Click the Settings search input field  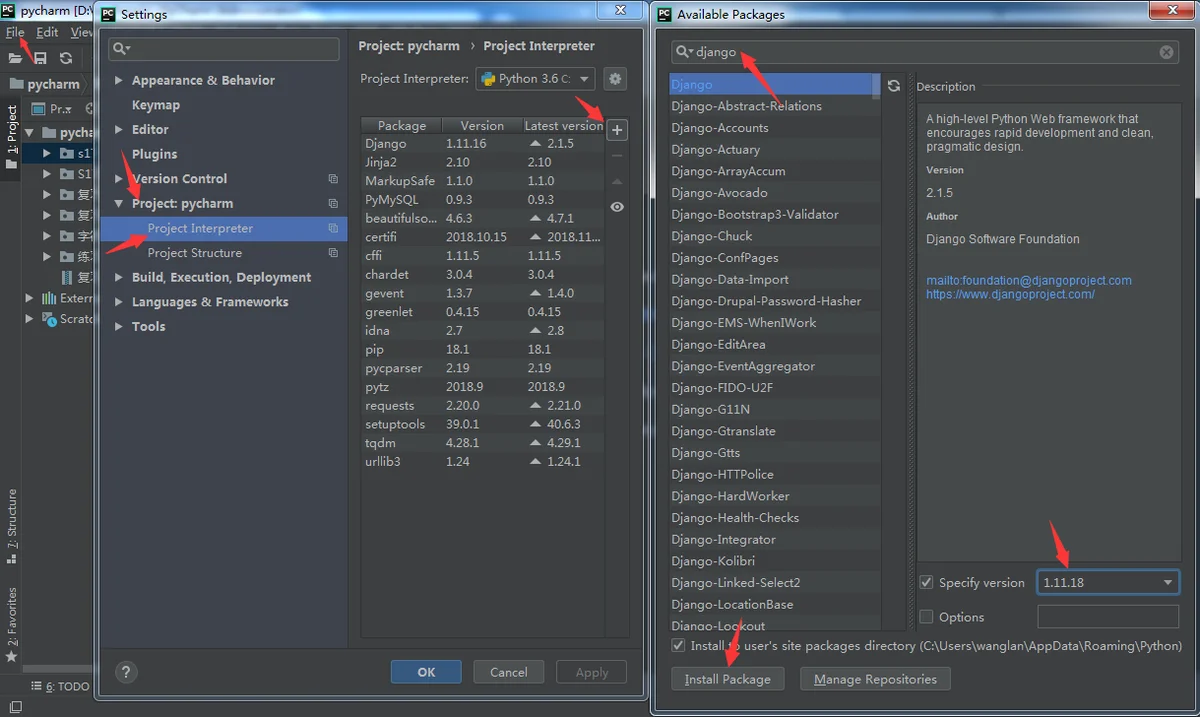pyautogui.click(x=224, y=49)
